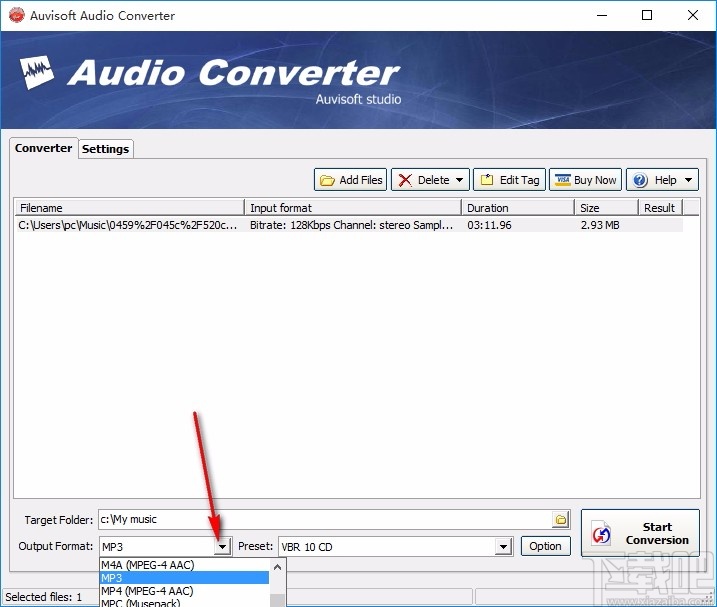Close the Auvisoft Audio Converter window
Screen dimensions: 717x607
tap(693, 15)
